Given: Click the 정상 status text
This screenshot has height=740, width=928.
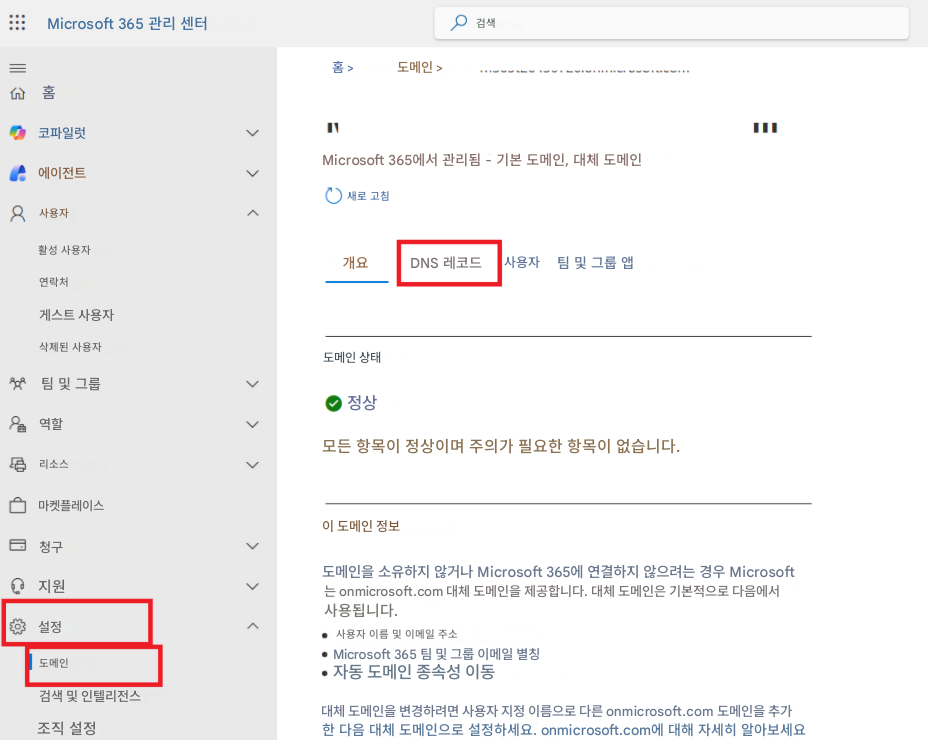Looking at the screenshot, I should (x=362, y=403).
